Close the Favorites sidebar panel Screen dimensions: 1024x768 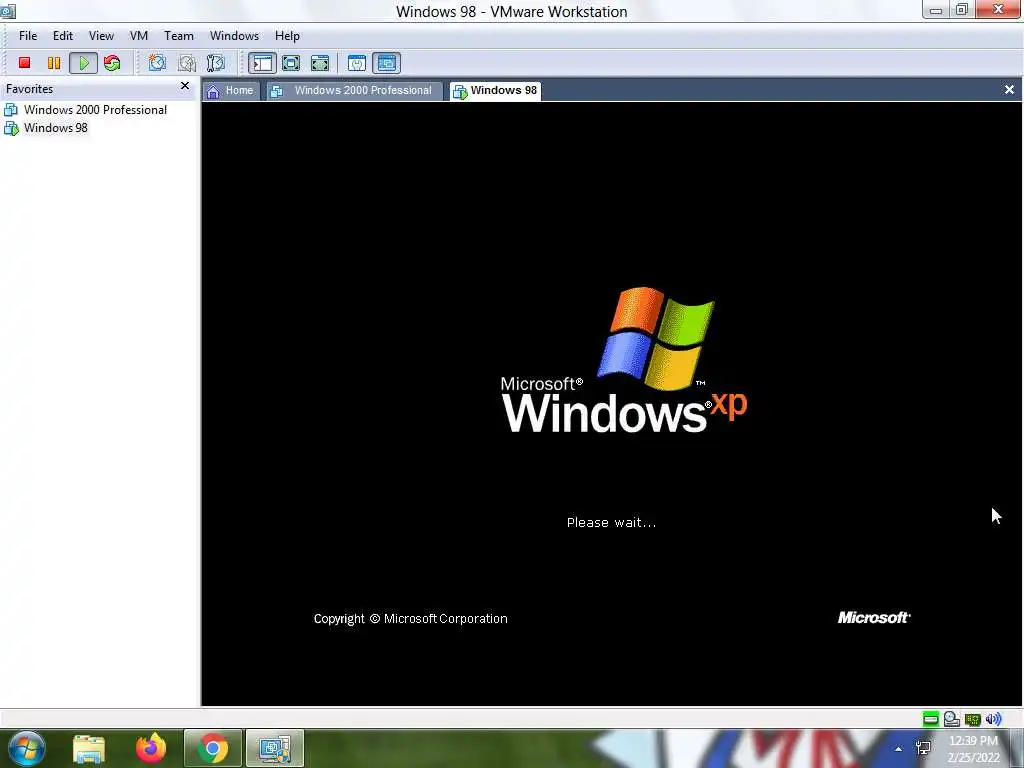[x=185, y=86]
